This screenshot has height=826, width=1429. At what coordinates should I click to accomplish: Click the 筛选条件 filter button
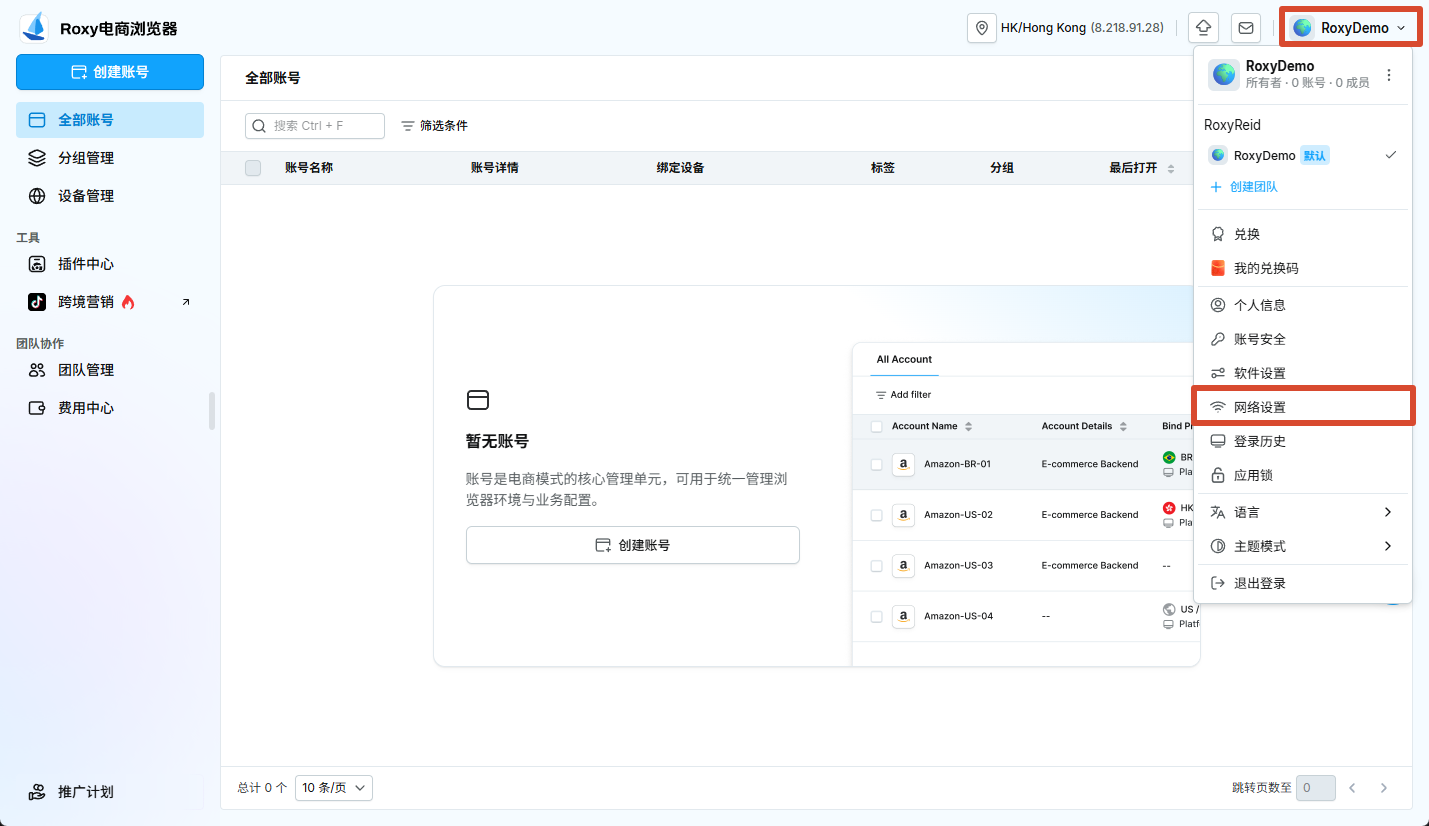pos(434,126)
